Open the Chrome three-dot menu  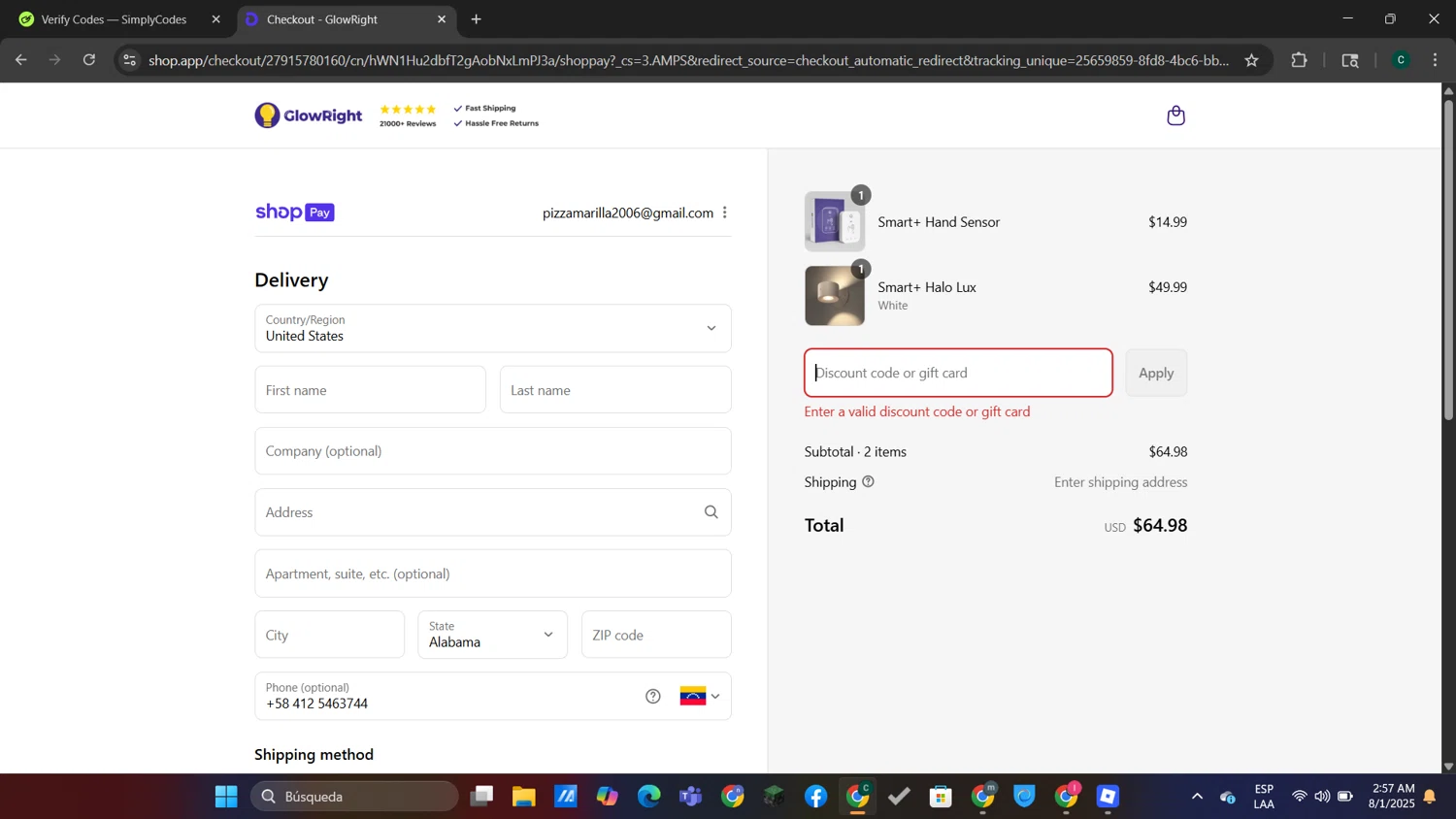(1435, 60)
